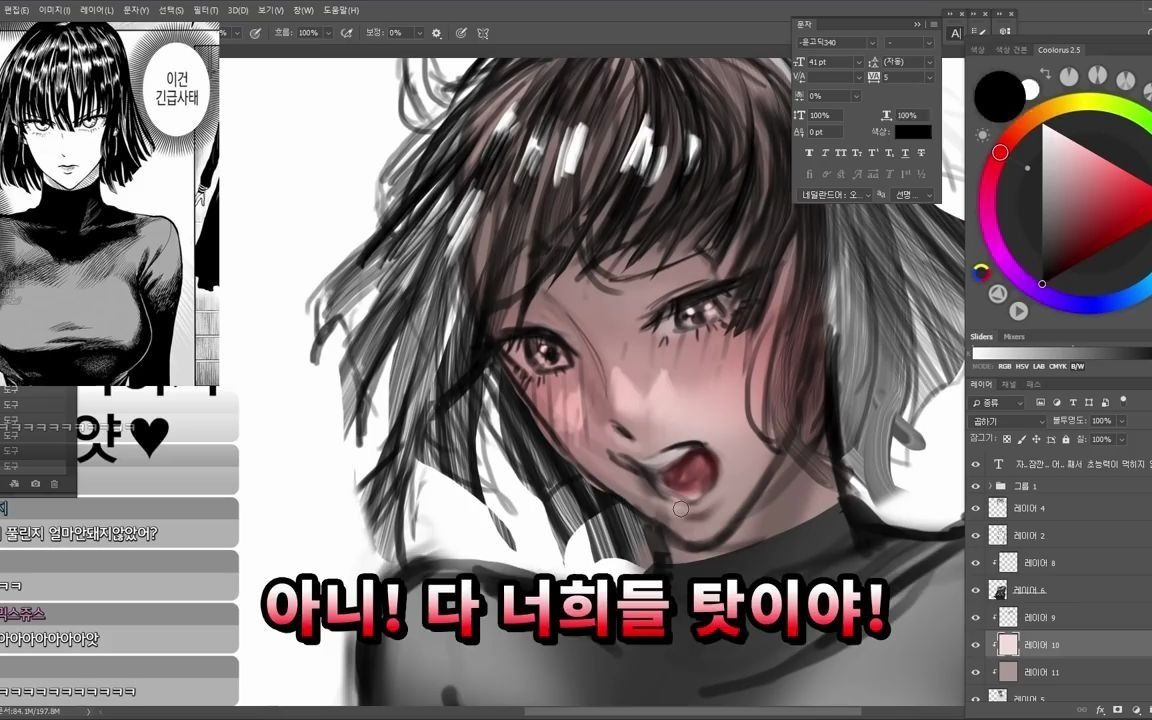Click the black foreground color circle in Coolorus

pyautogui.click(x=999, y=96)
